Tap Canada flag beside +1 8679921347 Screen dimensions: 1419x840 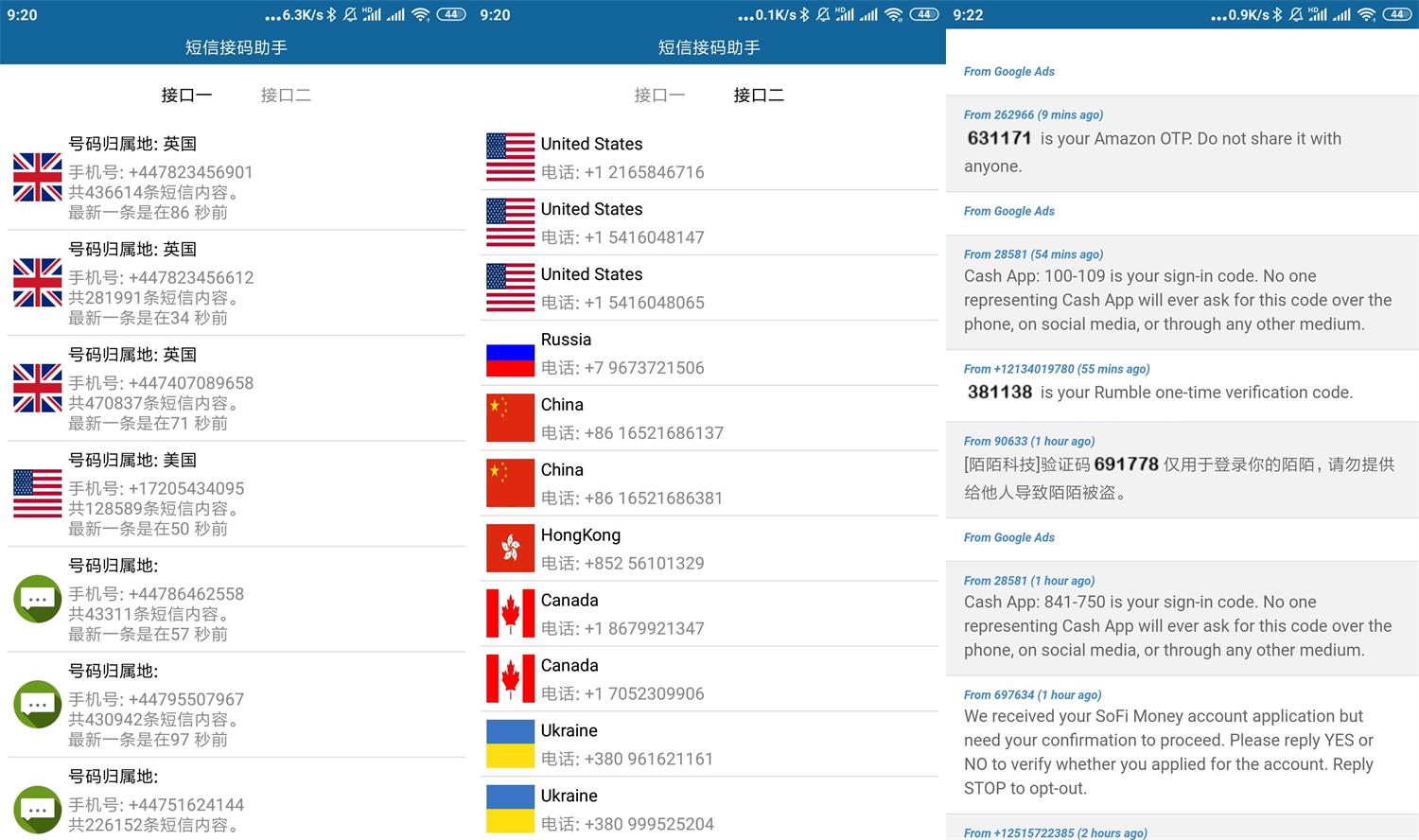(510, 614)
